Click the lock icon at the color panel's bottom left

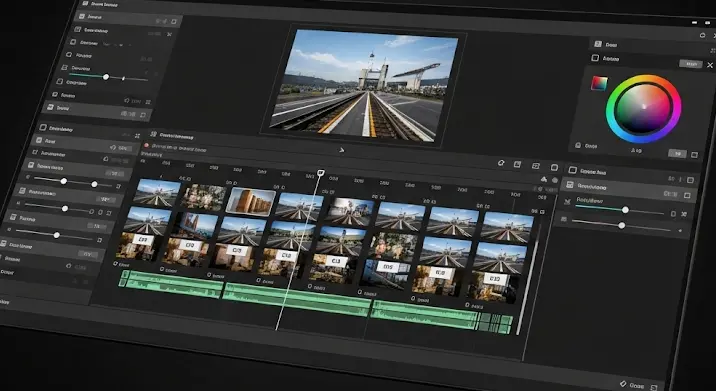(578, 145)
